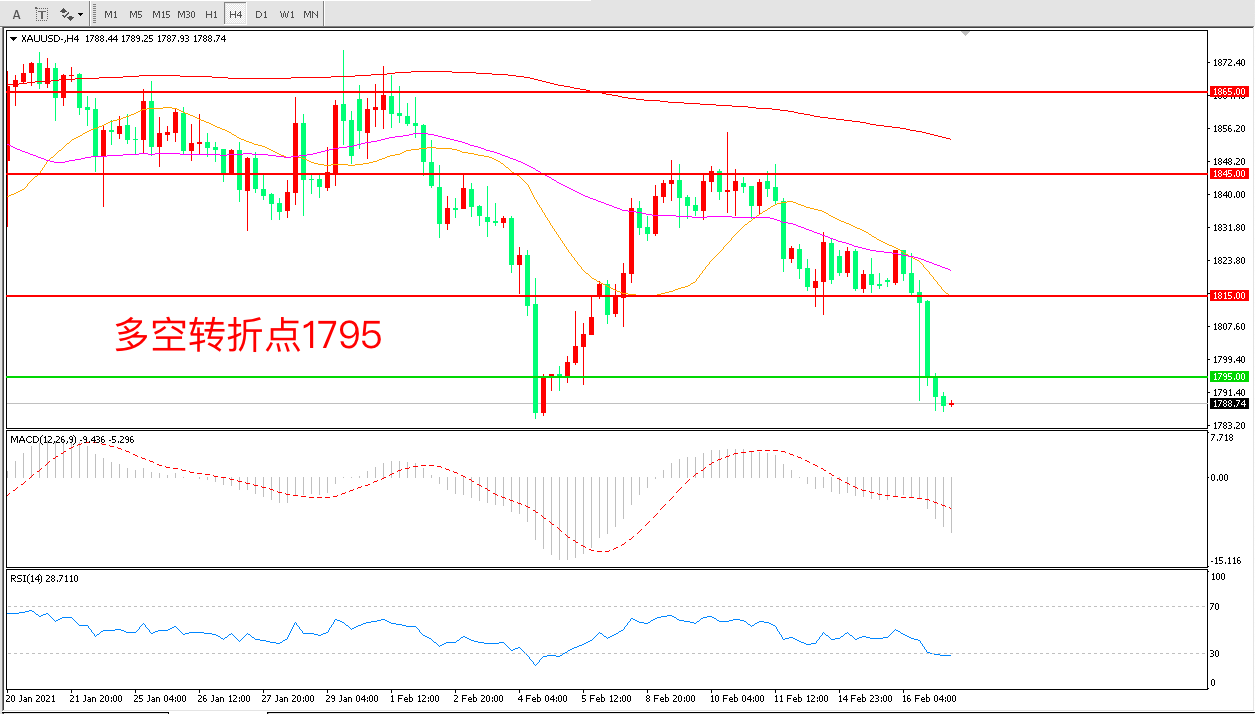Switch to M5 timeframe

click(x=135, y=14)
